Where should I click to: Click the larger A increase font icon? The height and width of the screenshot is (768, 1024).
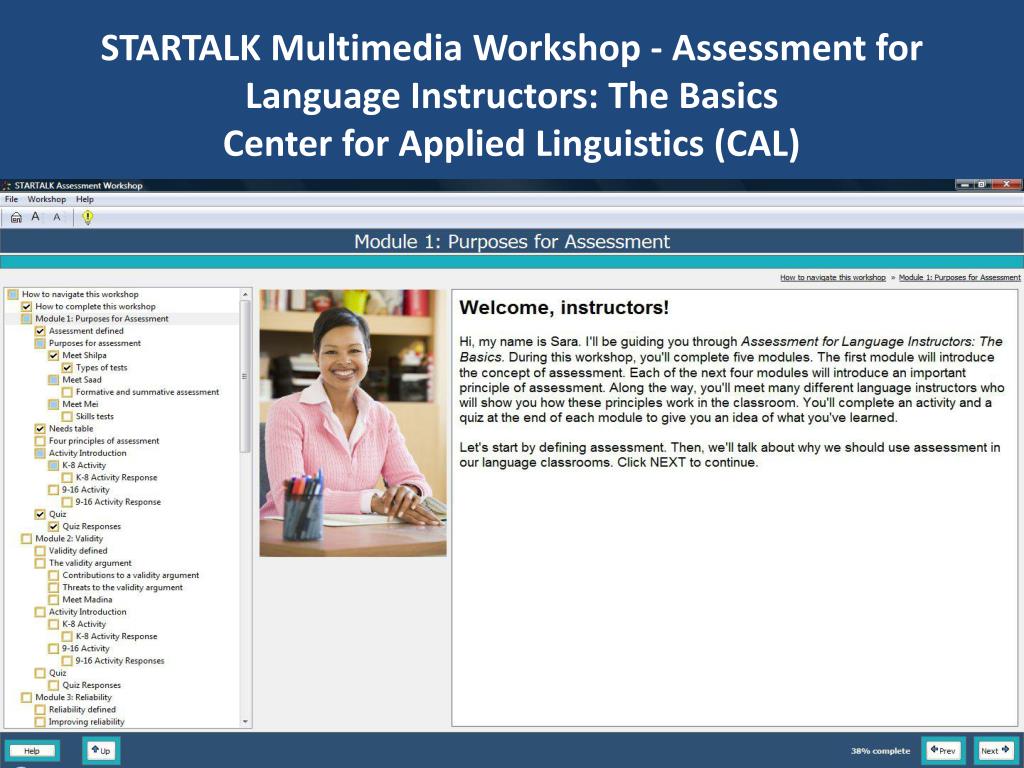click(35, 217)
